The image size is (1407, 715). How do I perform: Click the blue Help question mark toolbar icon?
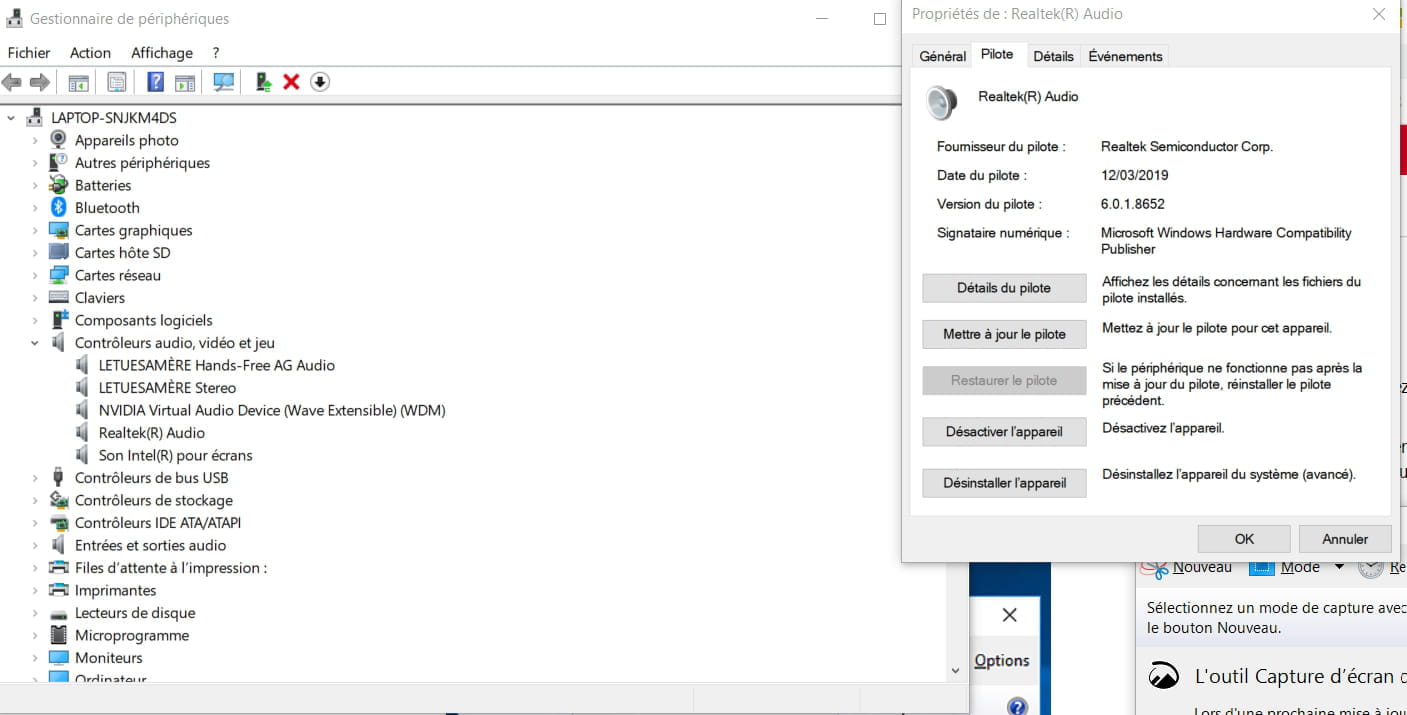pyautogui.click(x=156, y=82)
